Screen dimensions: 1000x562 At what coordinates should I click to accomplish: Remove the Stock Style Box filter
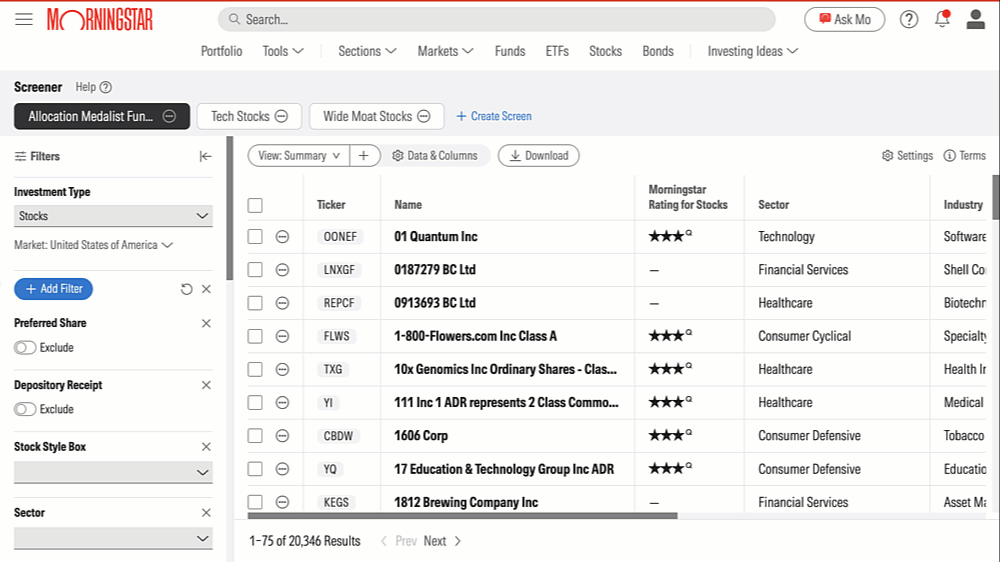point(206,447)
